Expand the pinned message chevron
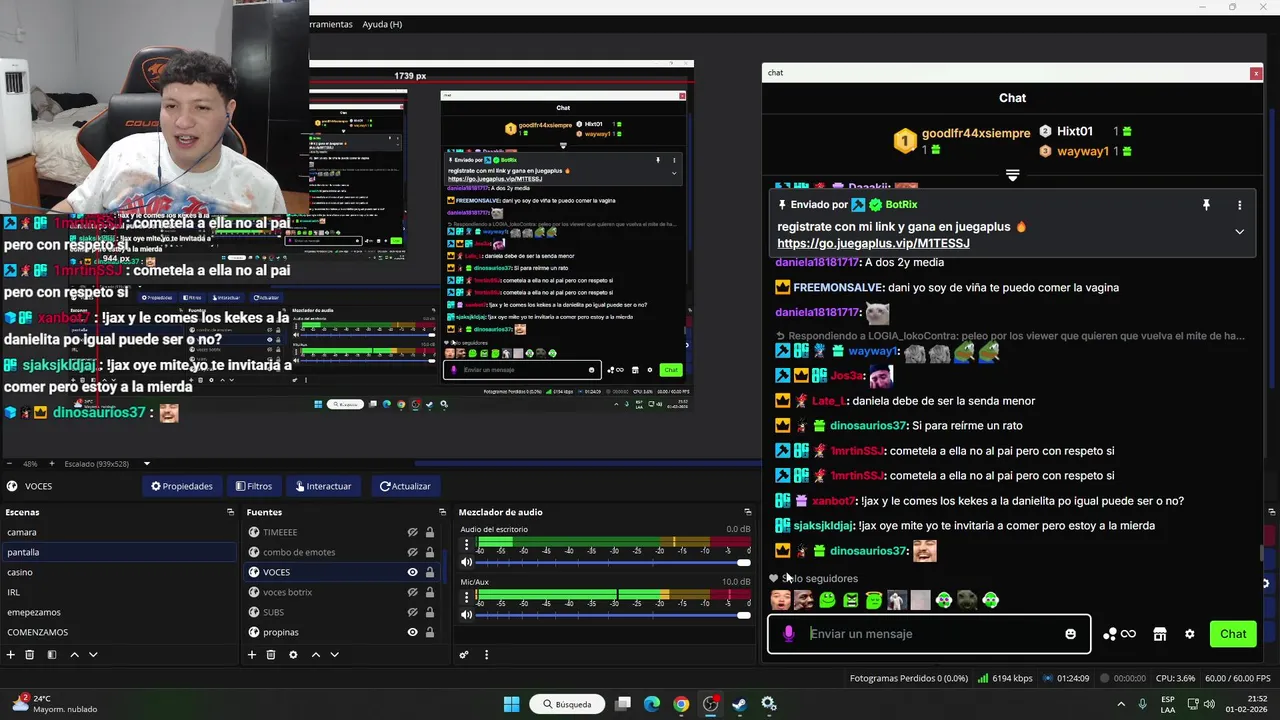The width and height of the screenshot is (1280, 720). (x=1239, y=232)
